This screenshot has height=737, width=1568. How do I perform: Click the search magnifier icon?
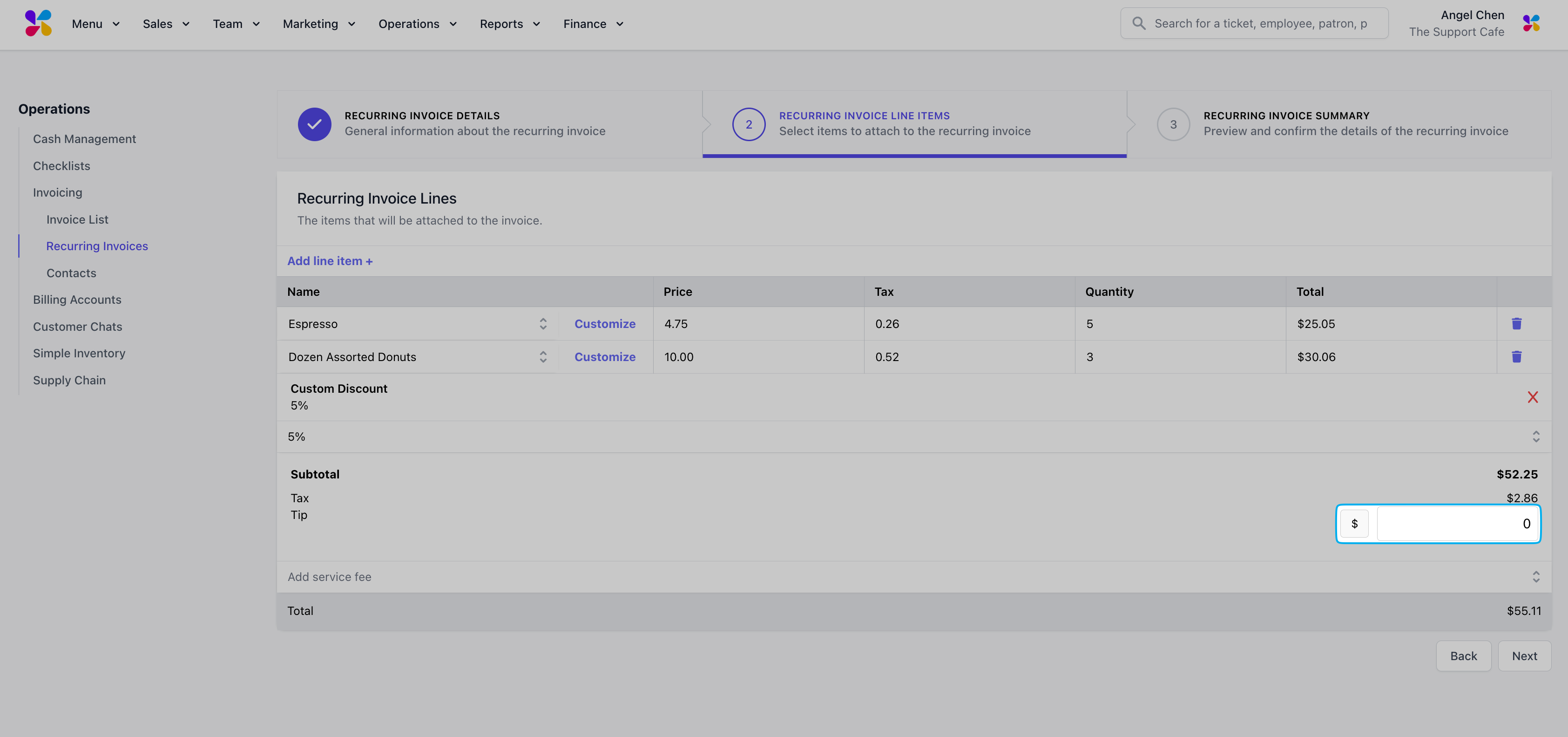pyautogui.click(x=1138, y=24)
